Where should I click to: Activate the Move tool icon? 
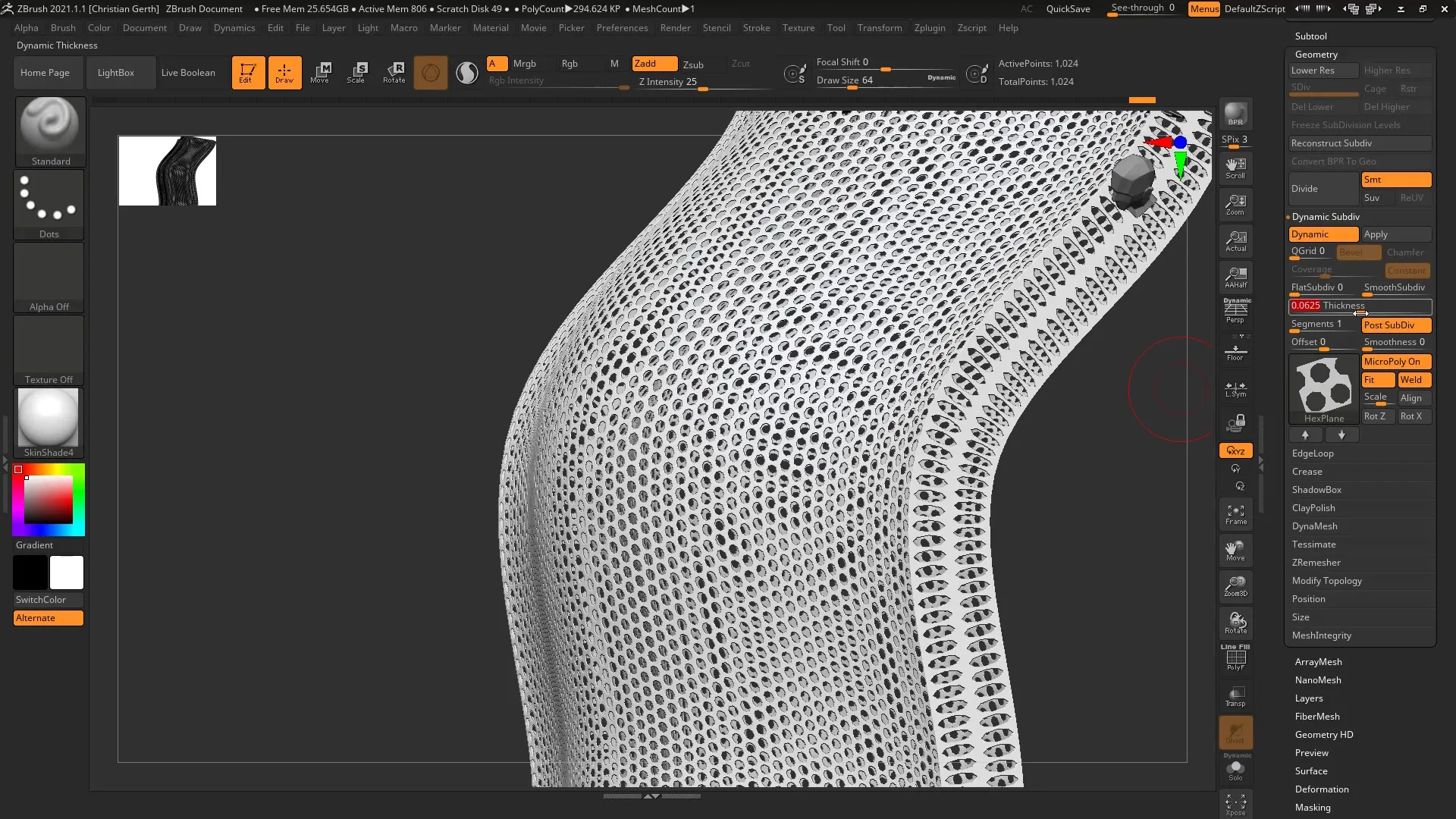pos(320,73)
